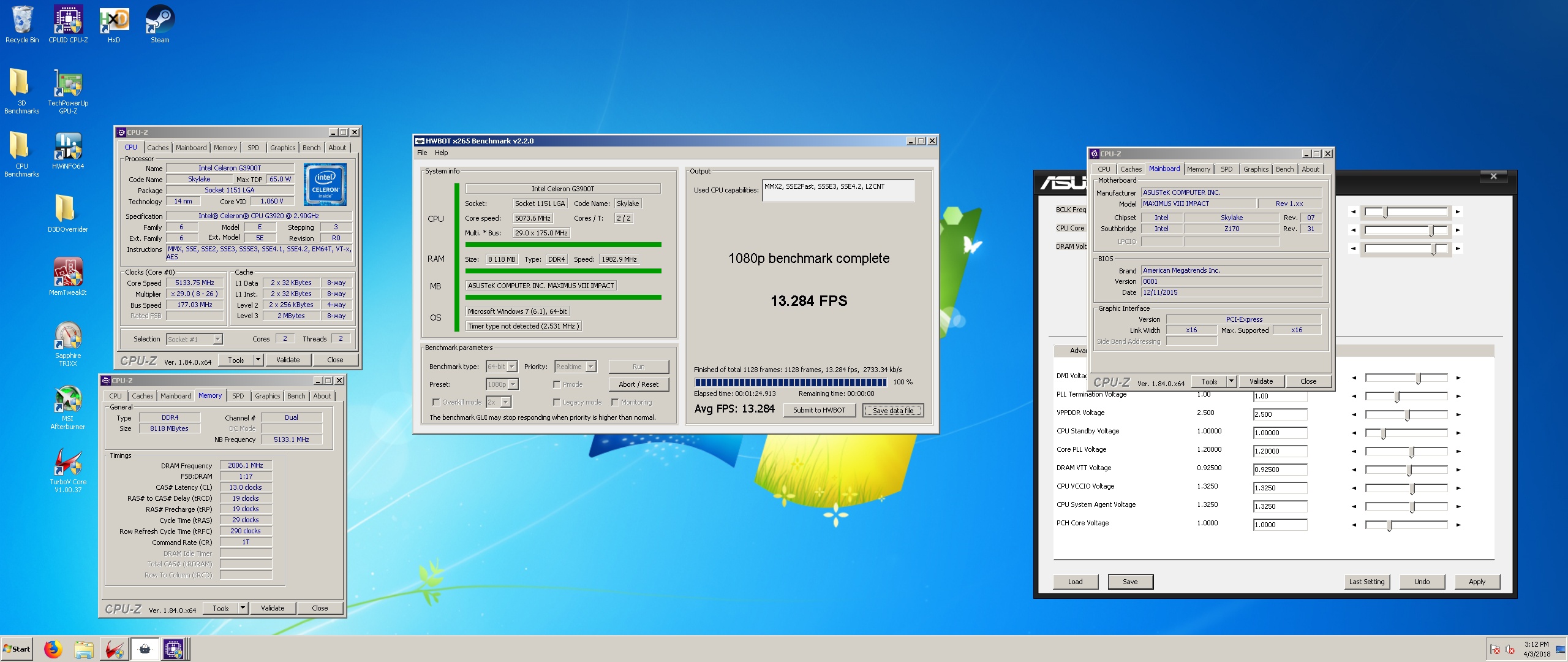Click Save data file button
1568x662 pixels.
coord(893,410)
